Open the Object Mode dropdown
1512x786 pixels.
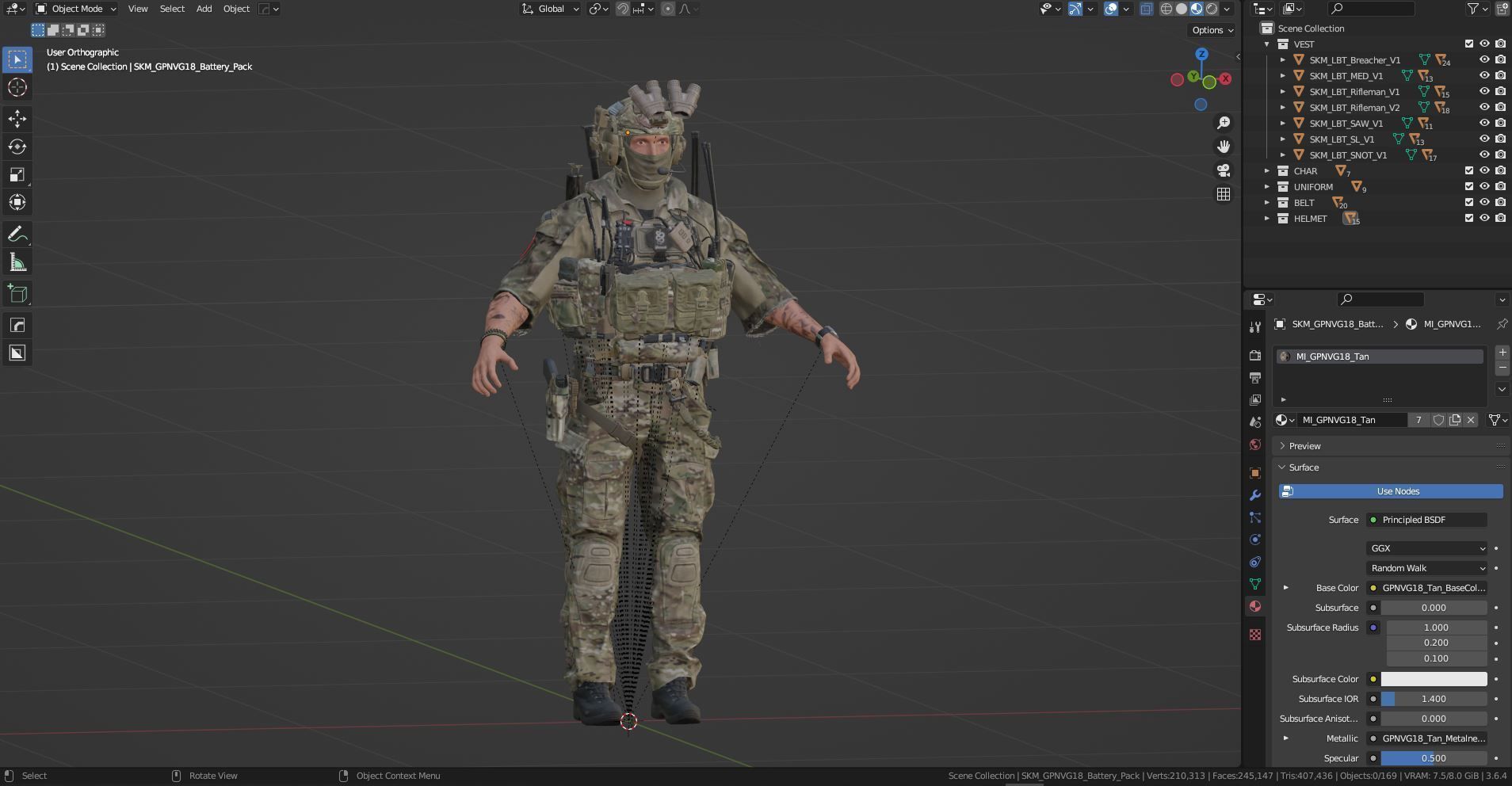pyautogui.click(x=77, y=9)
